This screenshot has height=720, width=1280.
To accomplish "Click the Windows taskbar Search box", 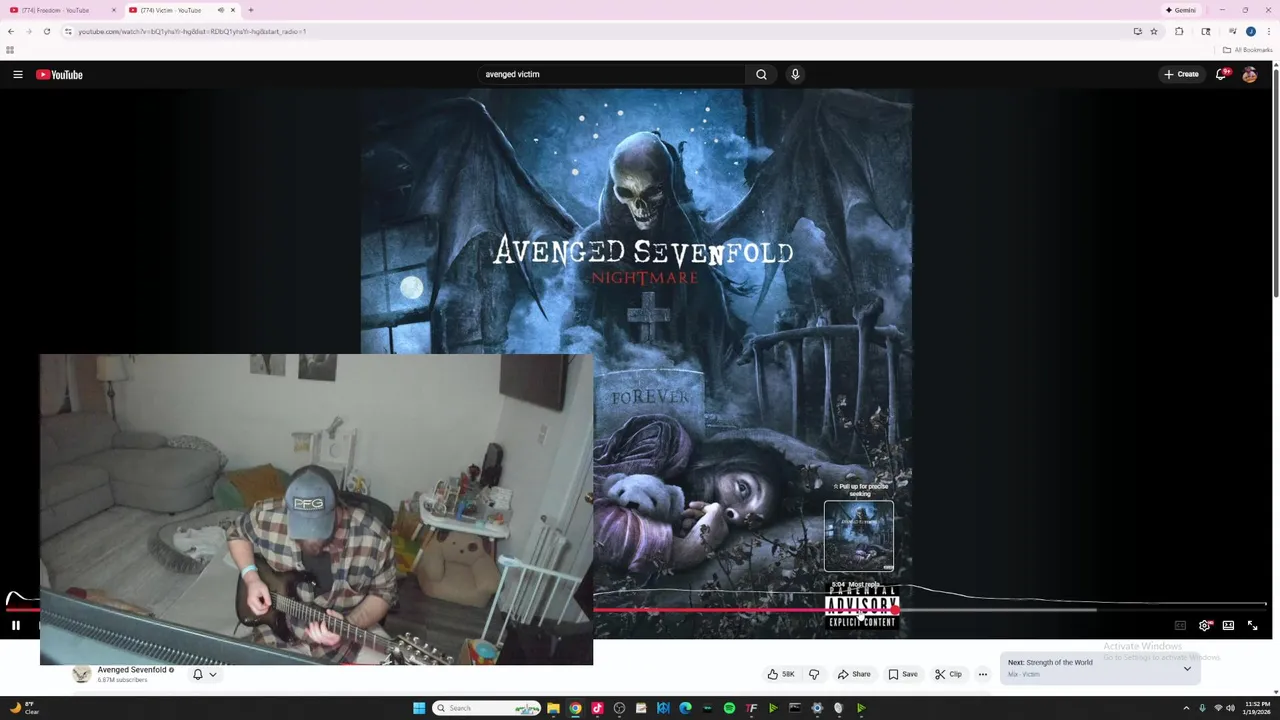I will 486,708.
